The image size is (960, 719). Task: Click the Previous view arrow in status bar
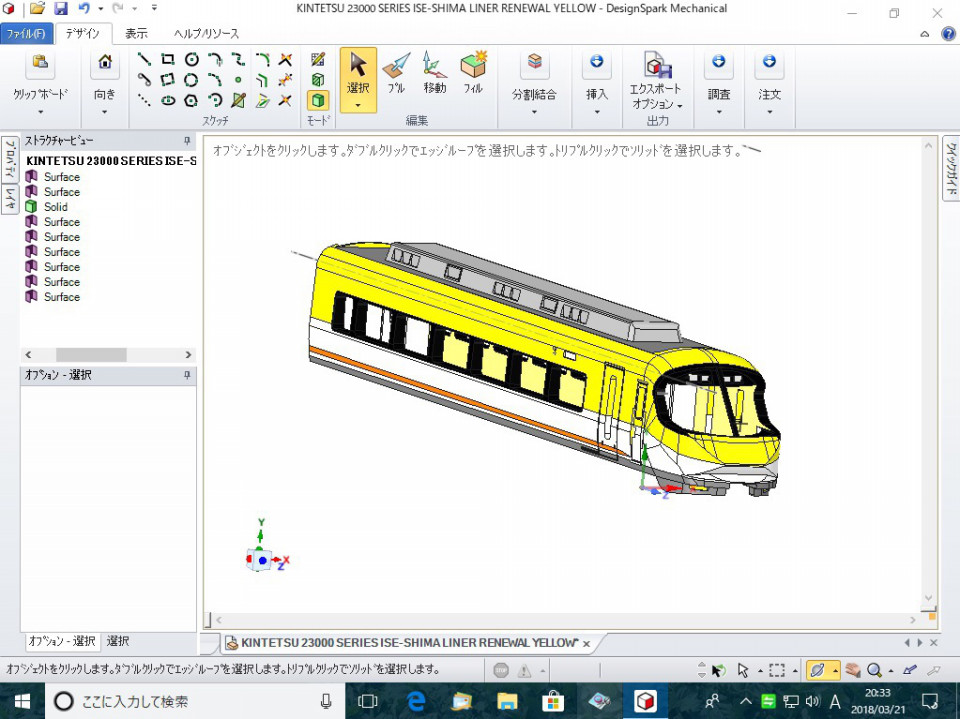[910, 670]
